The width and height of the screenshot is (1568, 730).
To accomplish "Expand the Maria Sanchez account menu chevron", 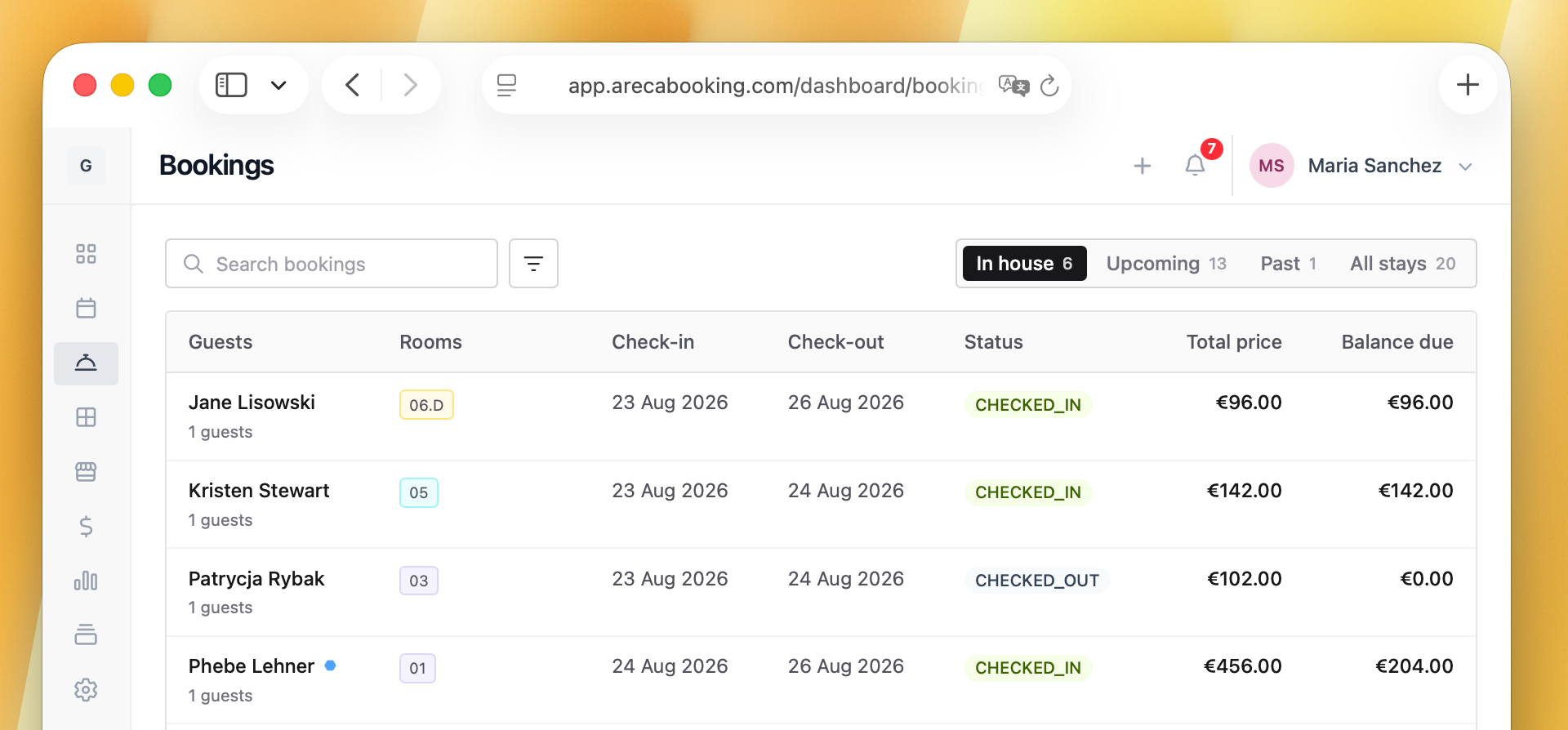I will coord(1466,167).
